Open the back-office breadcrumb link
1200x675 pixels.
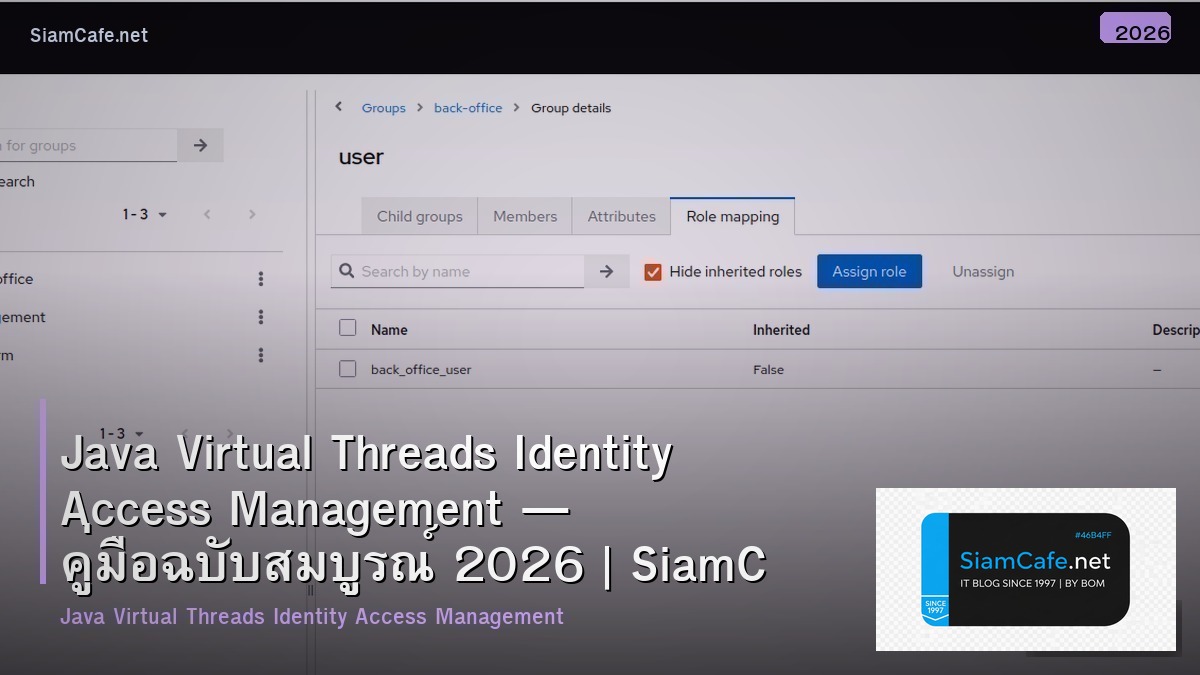click(x=468, y=107)
